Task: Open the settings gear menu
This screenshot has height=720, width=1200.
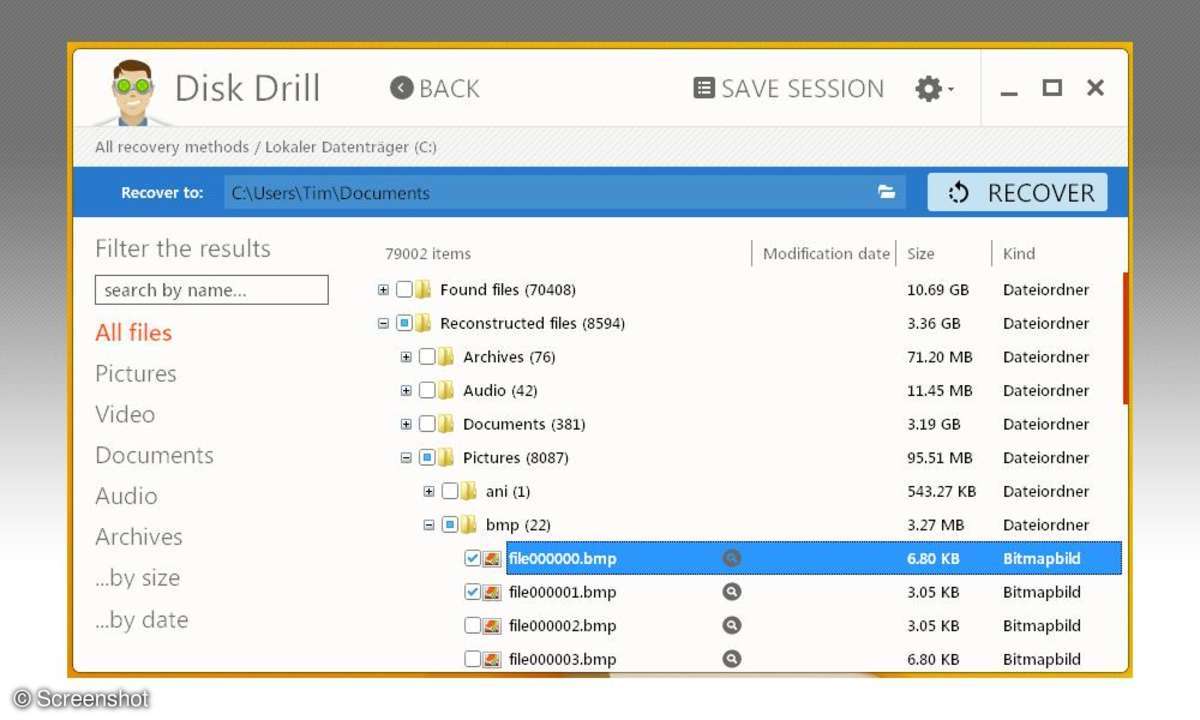Action: 934,89
